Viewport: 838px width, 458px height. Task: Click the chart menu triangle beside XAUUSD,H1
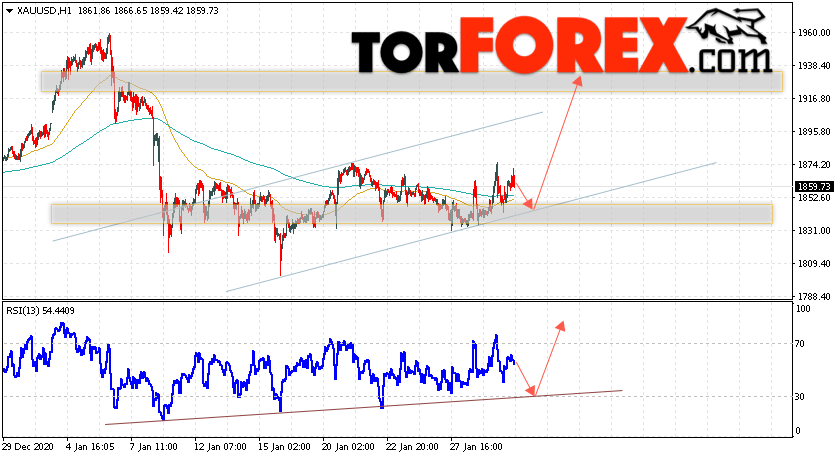pyautogui.click(x=9, y=11)
